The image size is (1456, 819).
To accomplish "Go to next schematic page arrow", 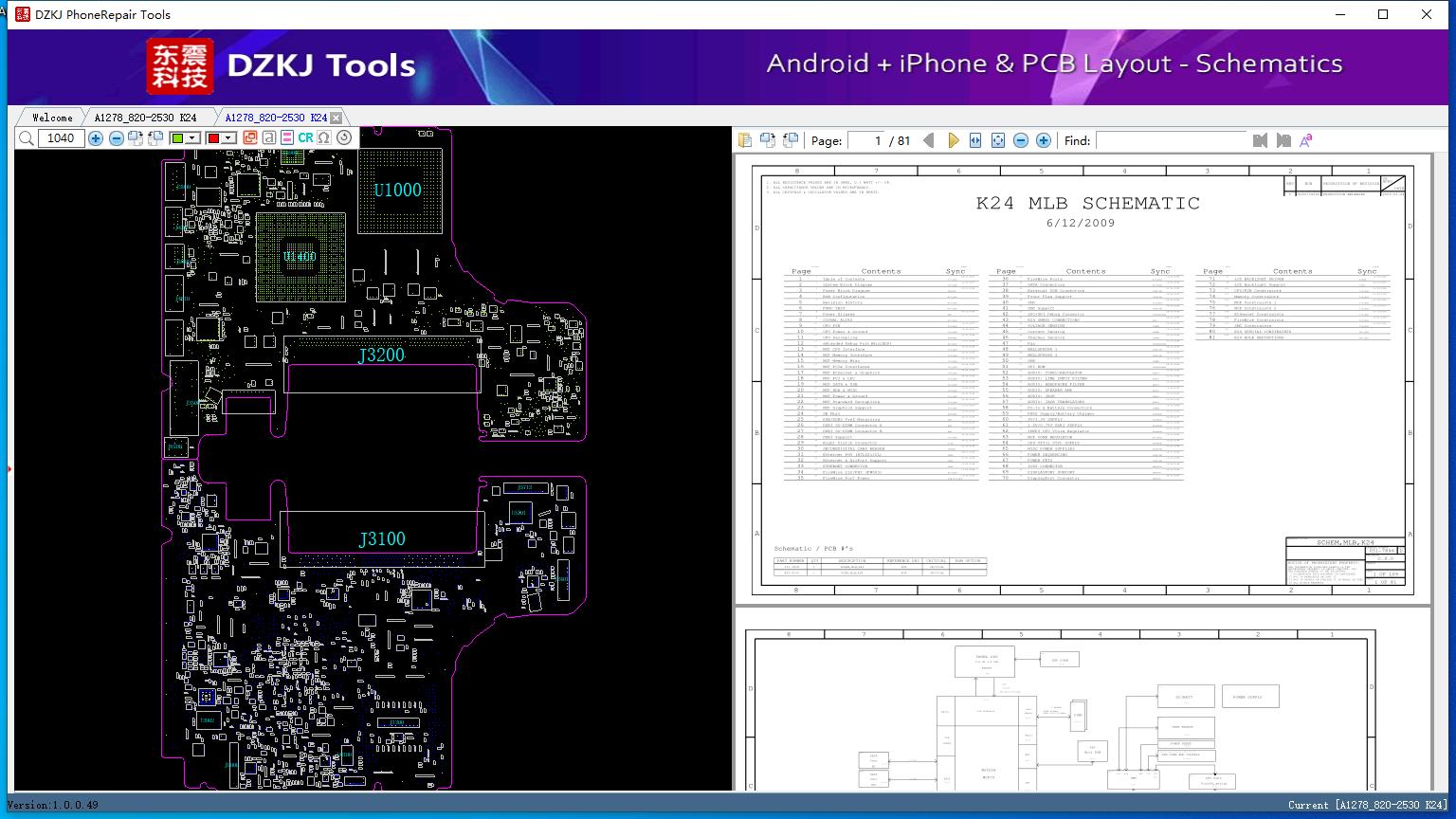I will (953, 140).
